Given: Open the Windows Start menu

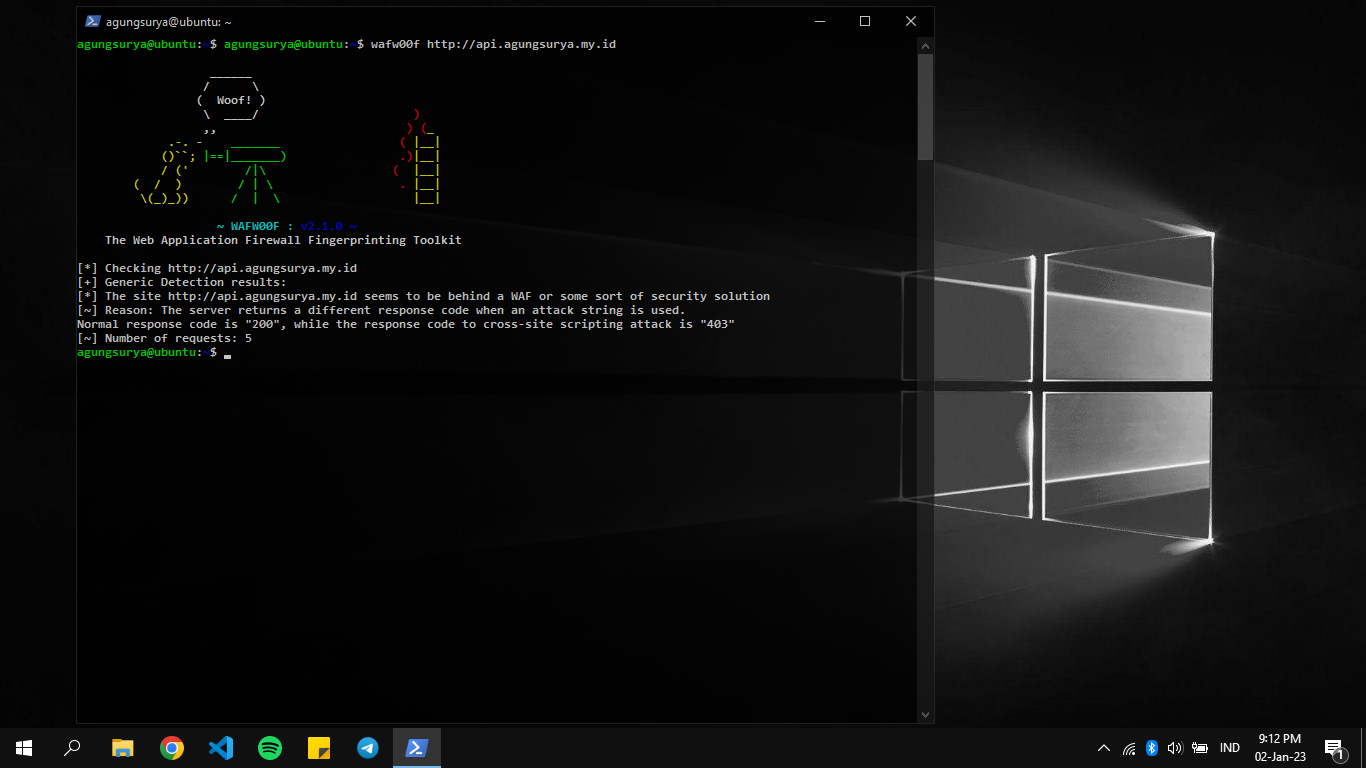Looking at the screenshot, I should (24, 748).
